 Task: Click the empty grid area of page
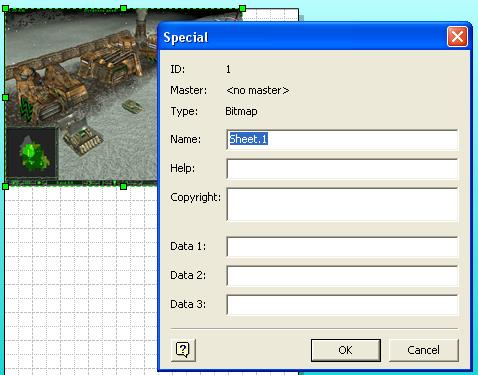(x=80, y=277)
